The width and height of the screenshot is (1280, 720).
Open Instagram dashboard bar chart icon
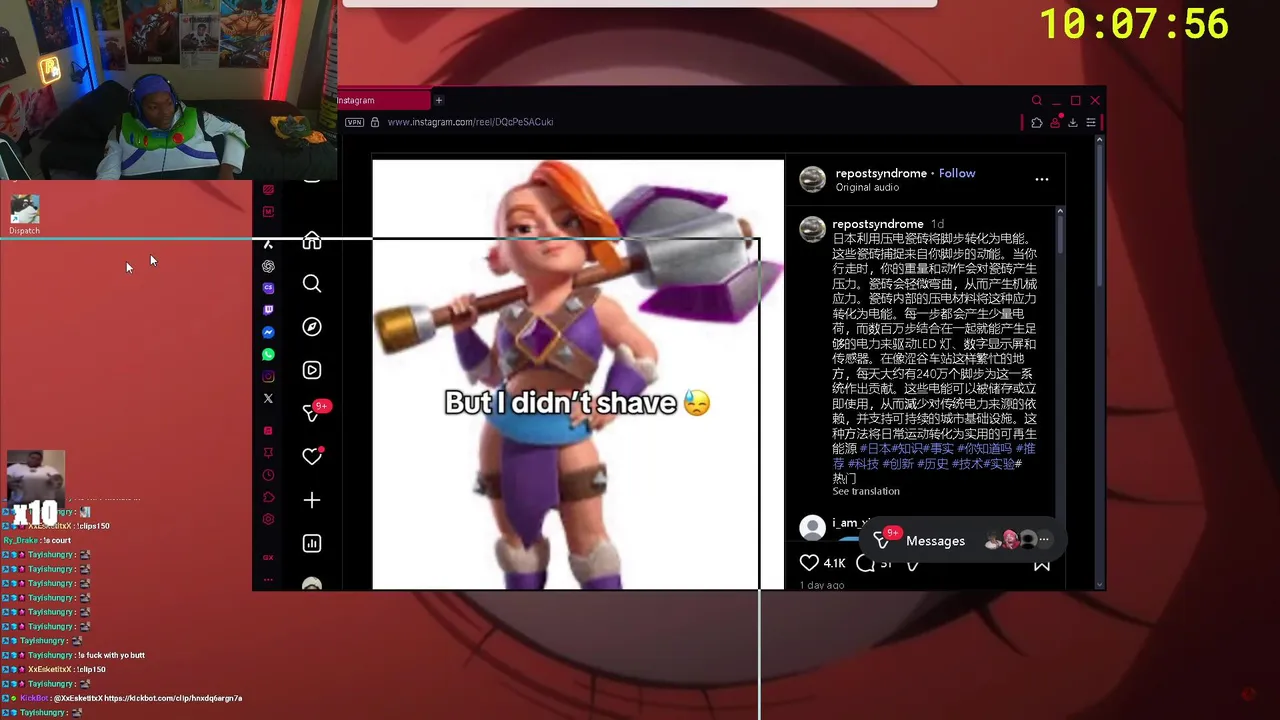(x=312, y=543)
